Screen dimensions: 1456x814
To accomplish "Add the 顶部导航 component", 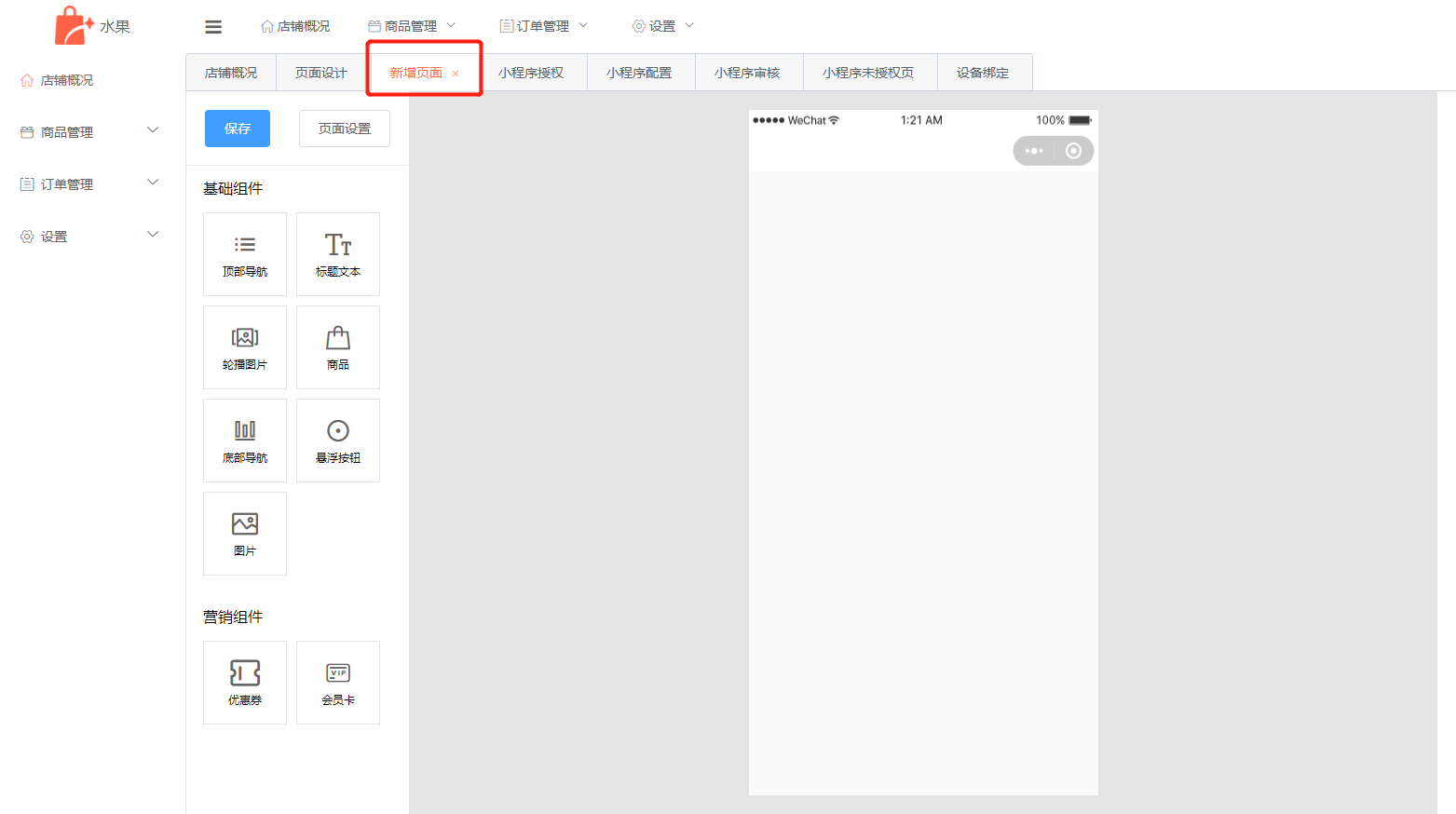I will coord(245,254).
